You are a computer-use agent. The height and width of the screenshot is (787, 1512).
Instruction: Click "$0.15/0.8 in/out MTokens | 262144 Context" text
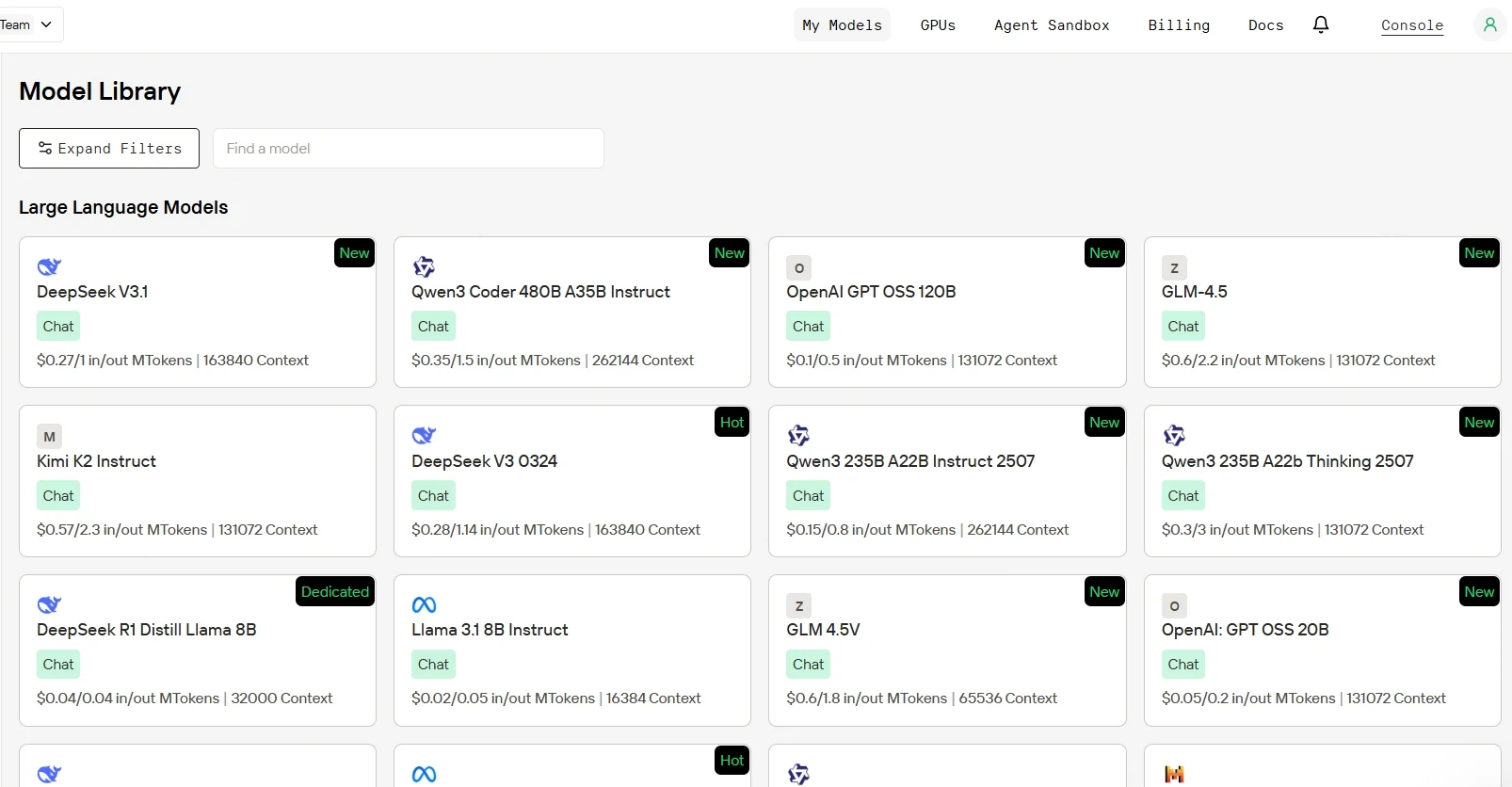(x=927, y=530)
